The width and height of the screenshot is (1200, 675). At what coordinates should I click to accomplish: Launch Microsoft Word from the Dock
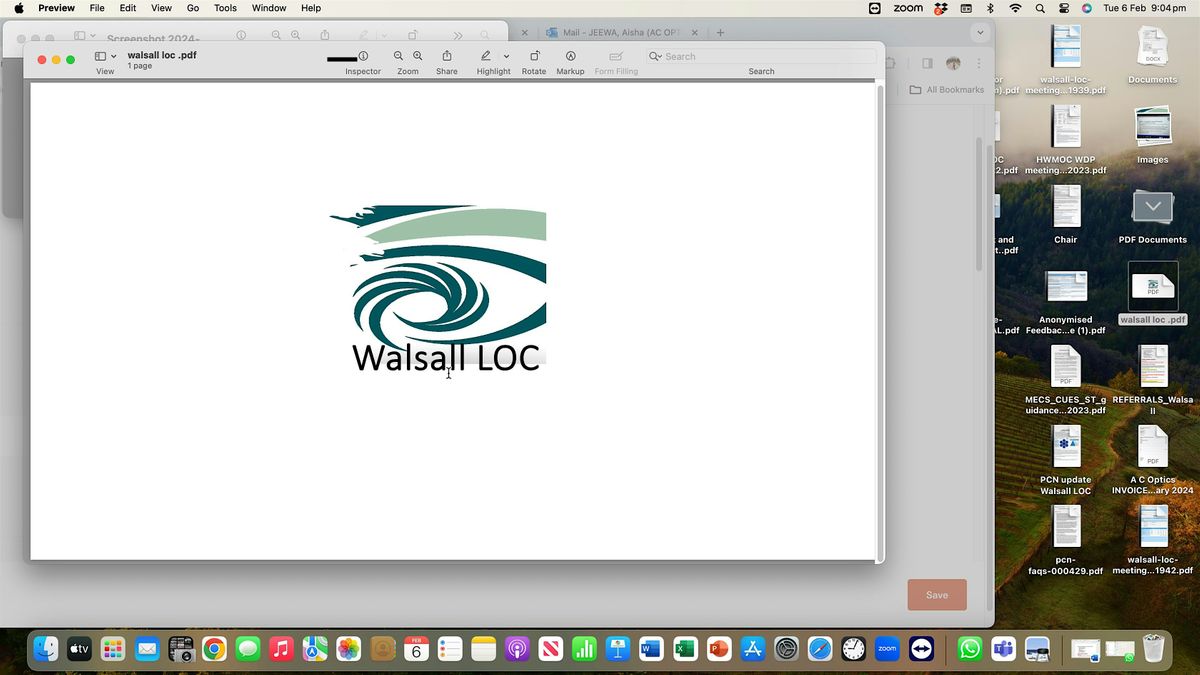pos(651,649)
